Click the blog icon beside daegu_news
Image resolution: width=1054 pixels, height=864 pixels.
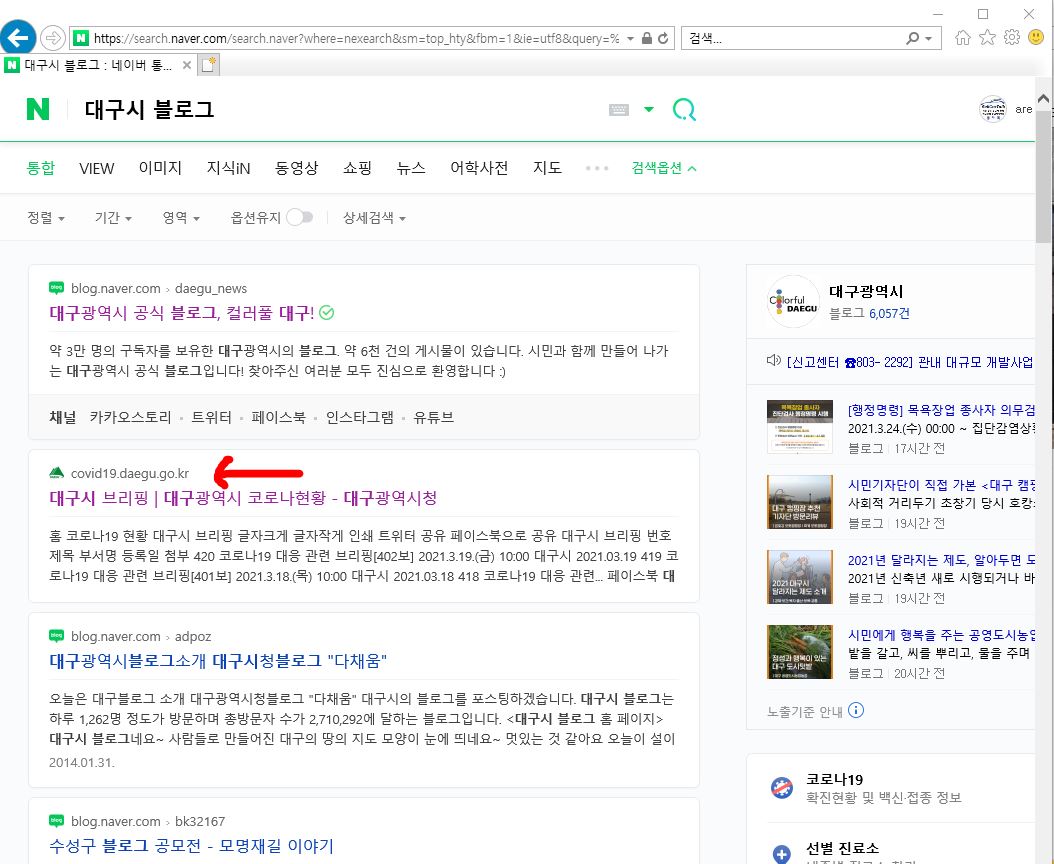[56, 288]
